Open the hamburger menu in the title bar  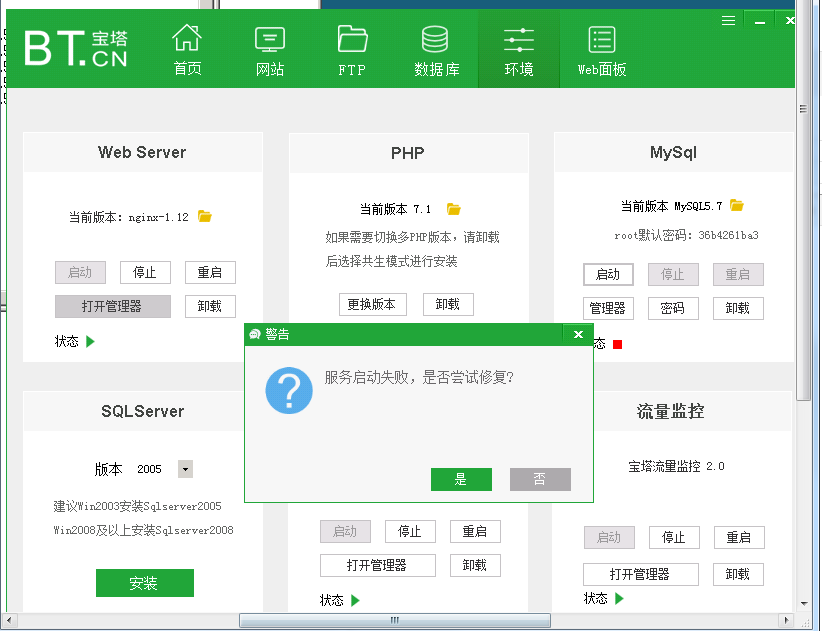click(728, 20)
